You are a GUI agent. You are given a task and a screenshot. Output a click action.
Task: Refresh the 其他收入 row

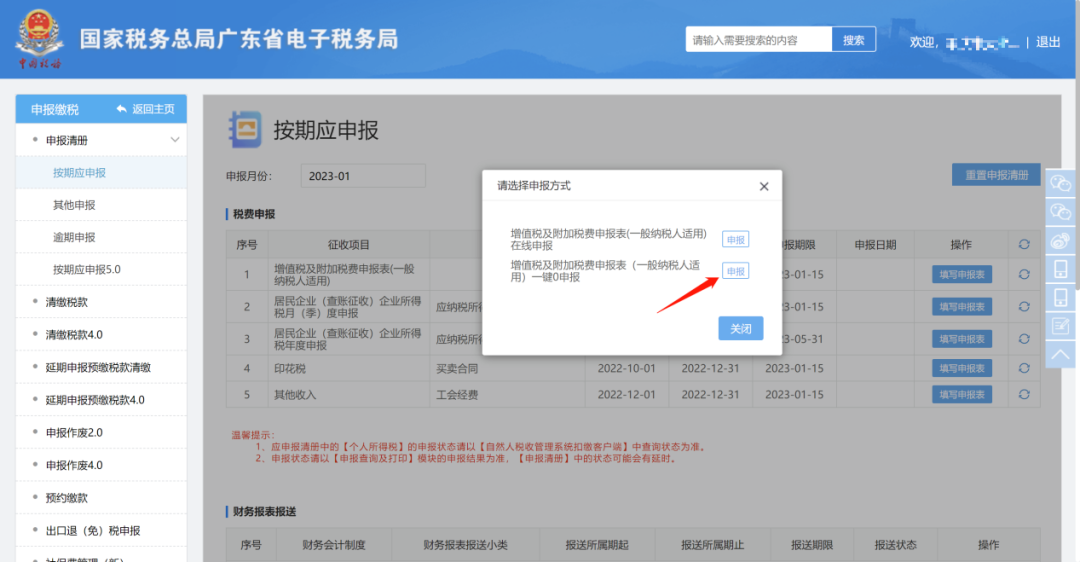point(1024,395)
